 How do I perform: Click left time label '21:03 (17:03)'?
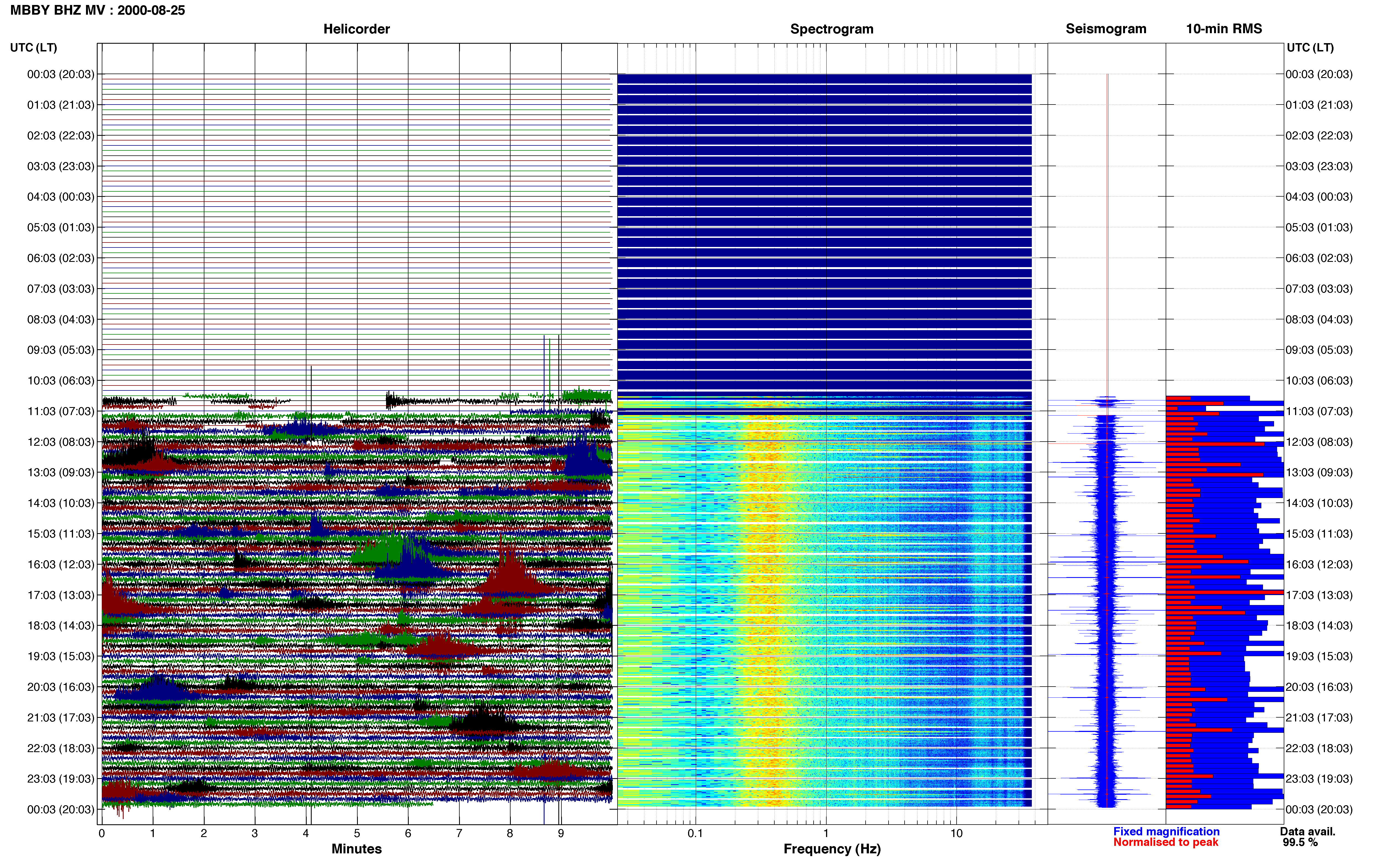point(61,718)
